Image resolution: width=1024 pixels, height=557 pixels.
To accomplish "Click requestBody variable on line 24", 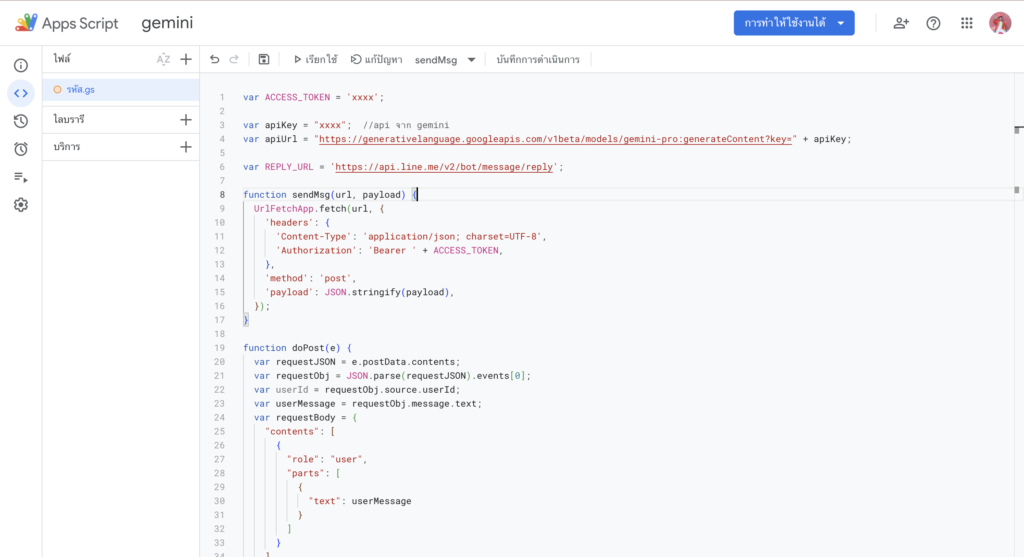I will (306, 418).
